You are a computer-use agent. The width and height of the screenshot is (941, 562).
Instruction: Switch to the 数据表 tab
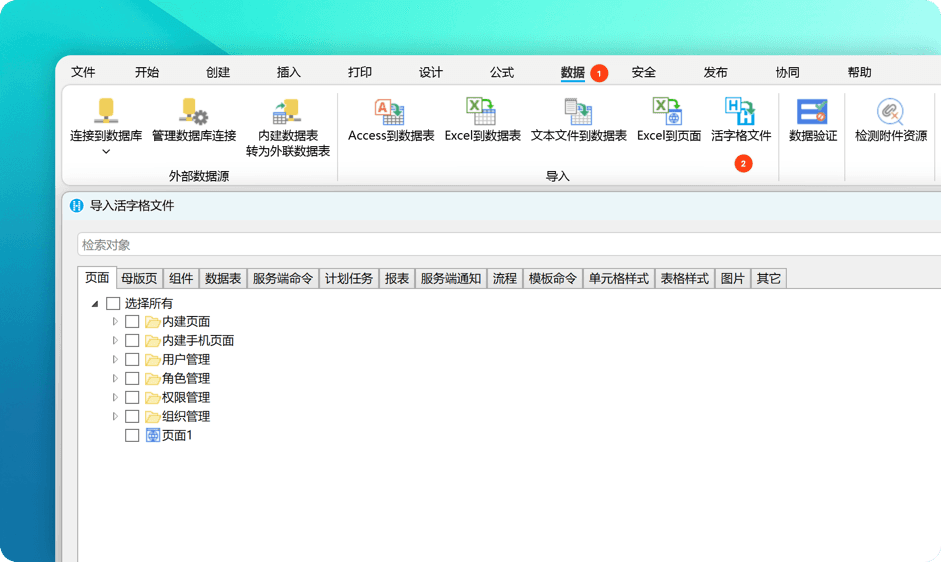[223, 279]
